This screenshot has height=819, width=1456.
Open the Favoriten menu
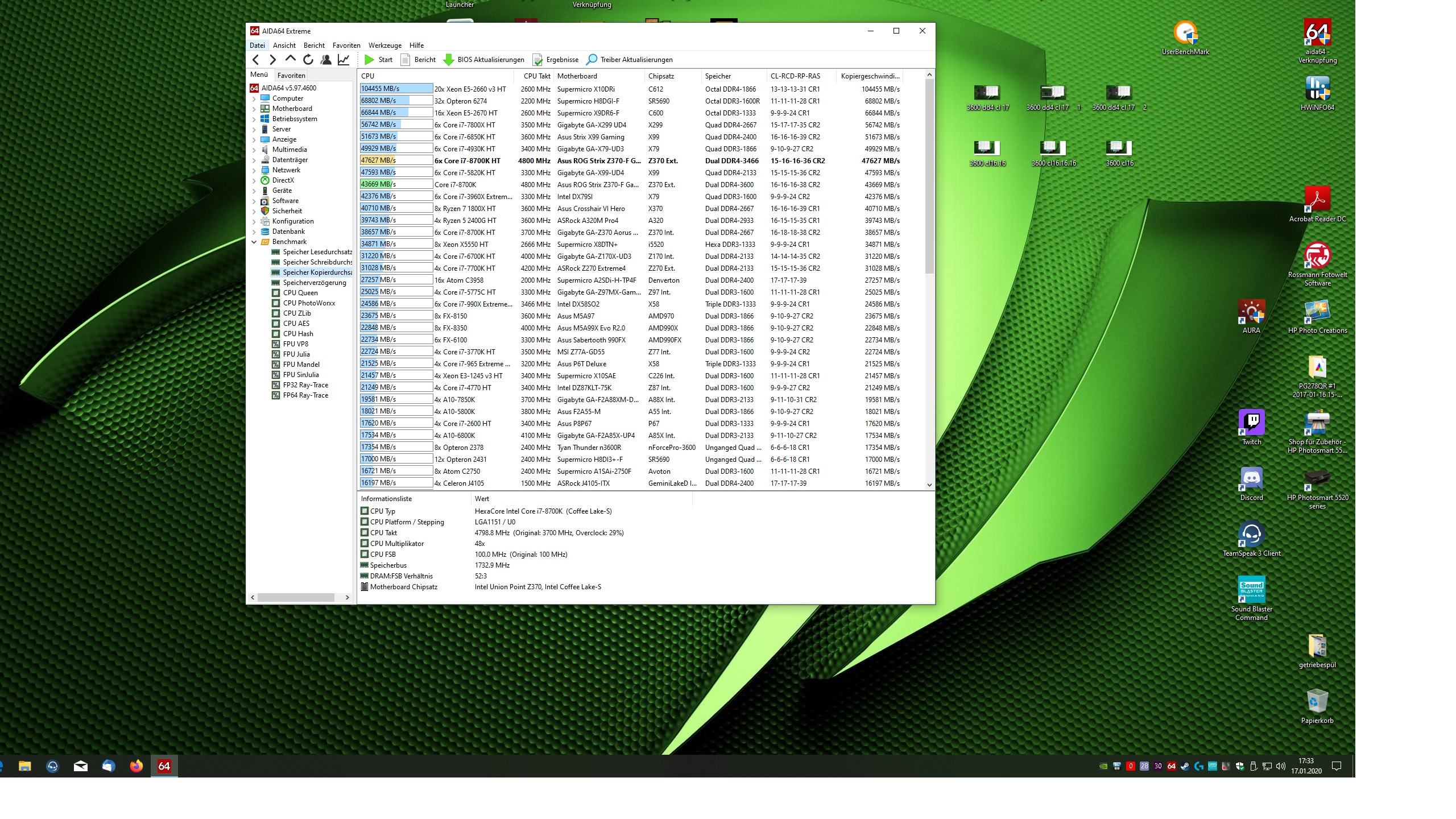[x=346, y=45]
